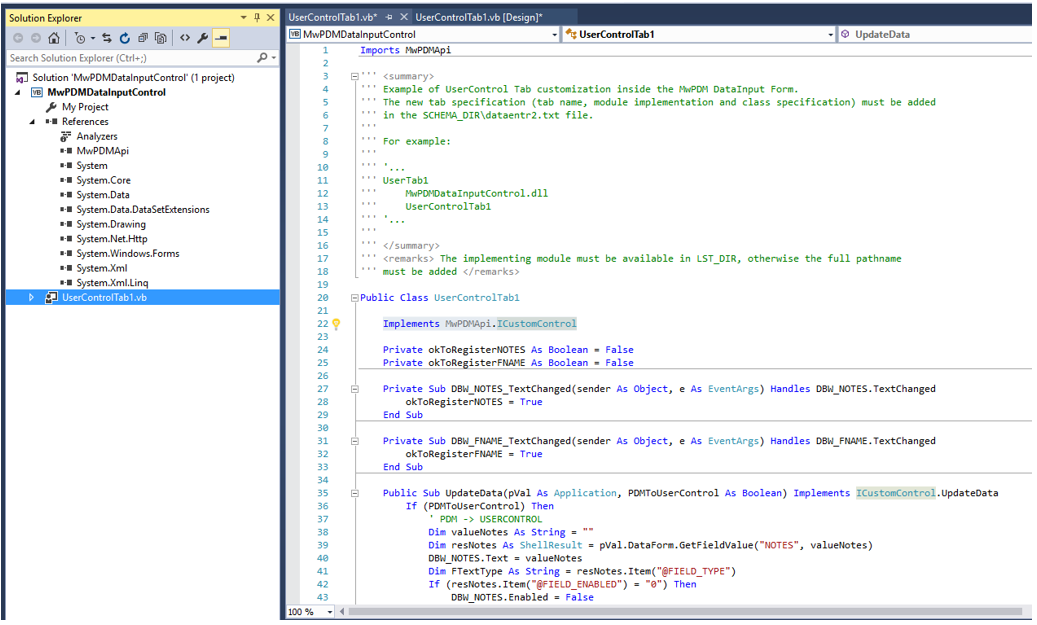Viewport: 1037px width, 625px height.
Task: Switch to the UserControlTab1.vb [Design]* tab
Action: pos(479,17)
